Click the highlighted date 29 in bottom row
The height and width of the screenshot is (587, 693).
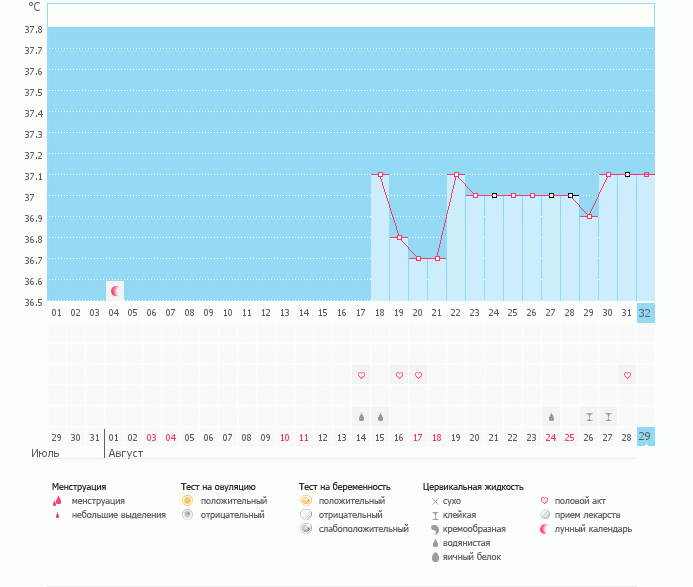tap(645, 437)
